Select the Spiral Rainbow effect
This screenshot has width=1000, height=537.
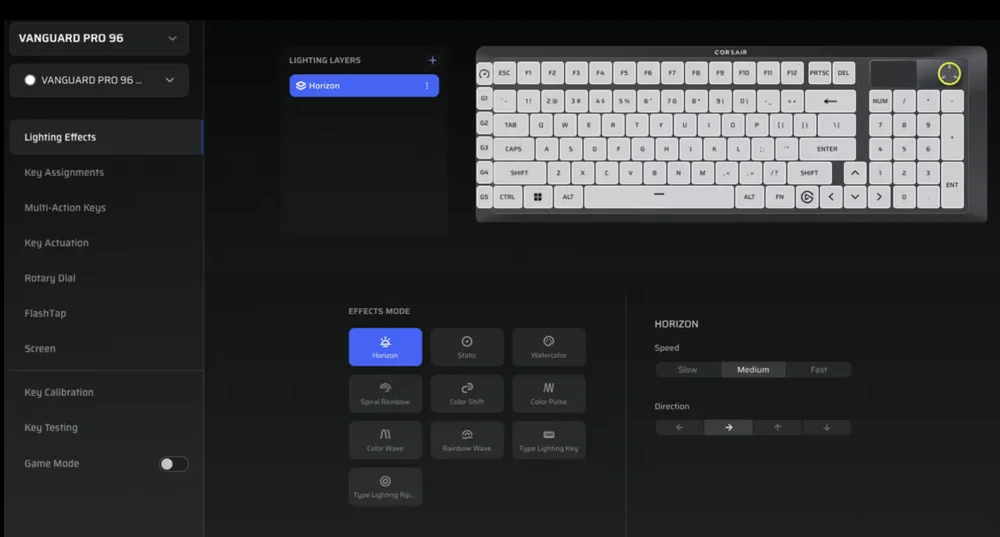(385, 393)
